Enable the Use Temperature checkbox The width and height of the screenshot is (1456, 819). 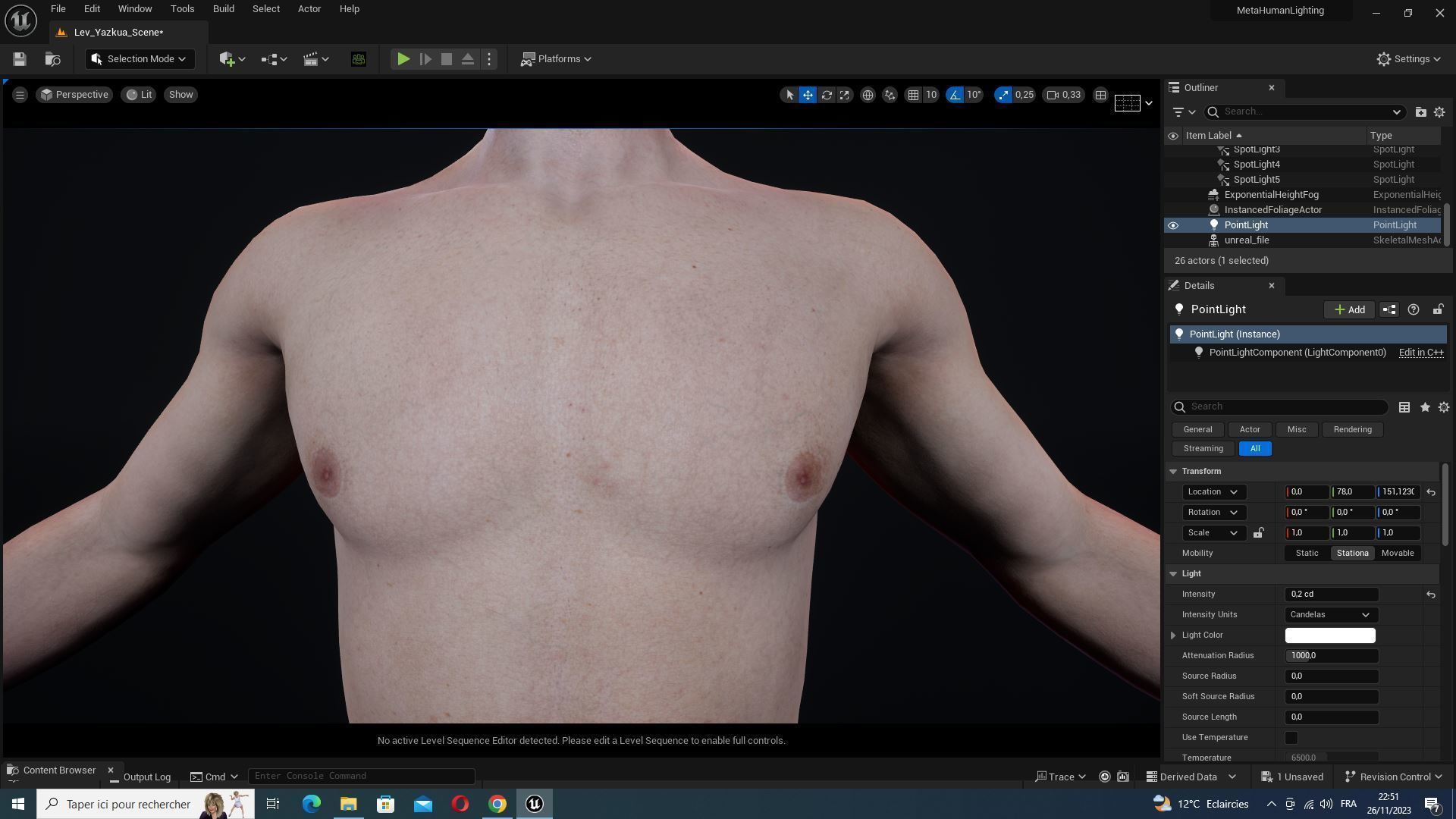click(1291, 738)
